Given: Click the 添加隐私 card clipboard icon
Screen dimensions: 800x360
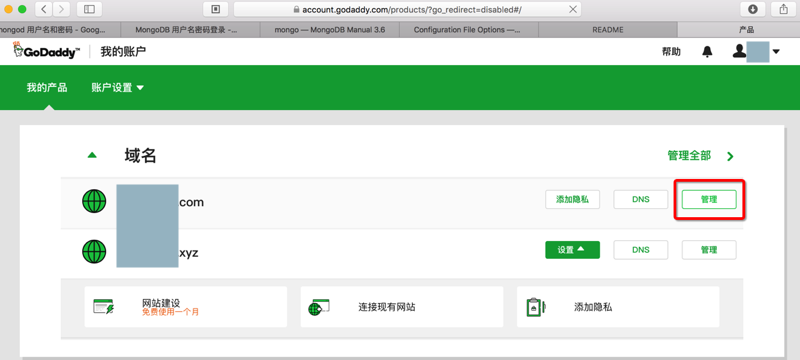Looking at the screenshot, I should pos(536,306).
